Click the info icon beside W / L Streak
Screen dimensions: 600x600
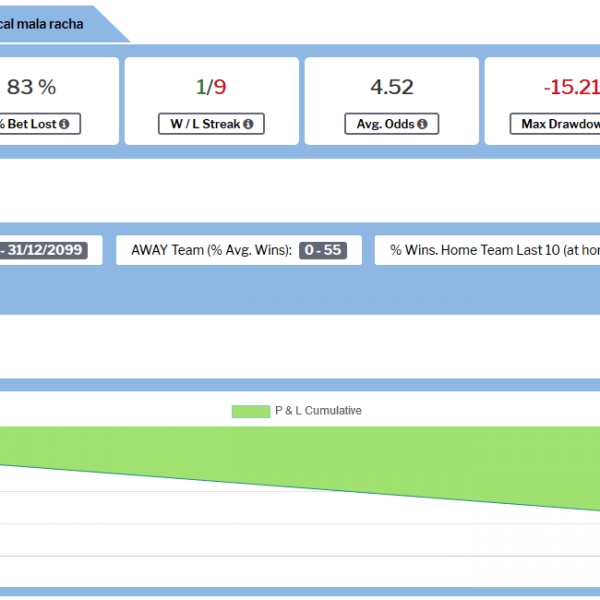coord(248,124)
